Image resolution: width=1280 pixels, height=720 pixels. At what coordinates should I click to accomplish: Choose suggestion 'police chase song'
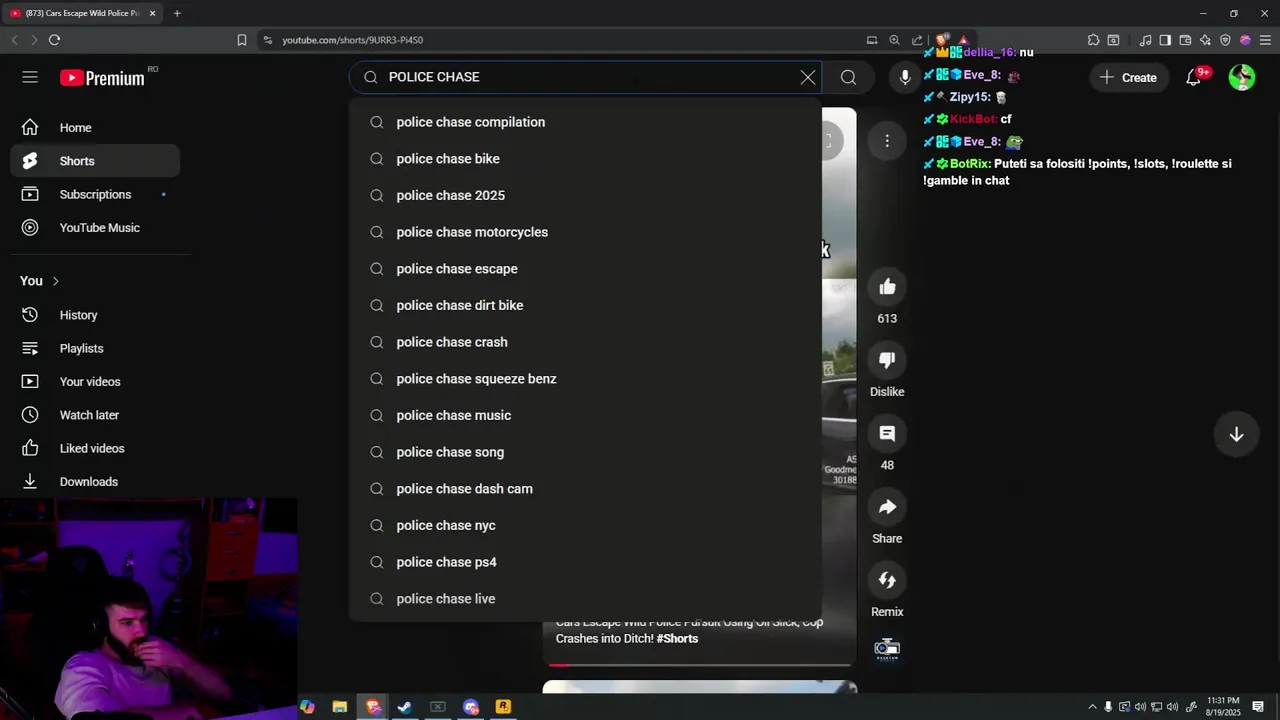[585, 452]
